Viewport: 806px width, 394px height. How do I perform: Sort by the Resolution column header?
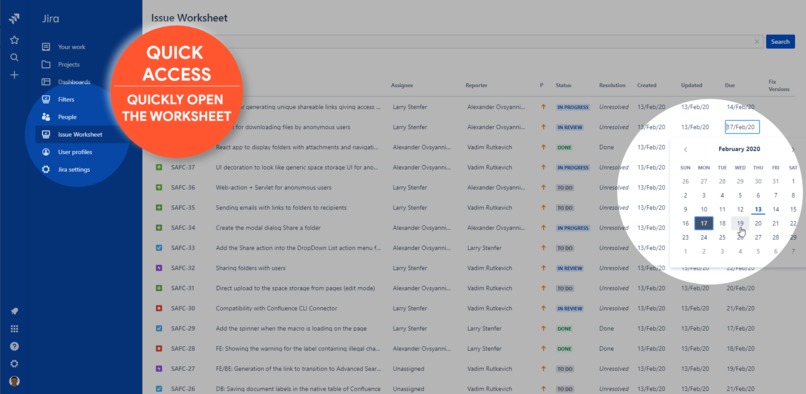tap(612, 85)
